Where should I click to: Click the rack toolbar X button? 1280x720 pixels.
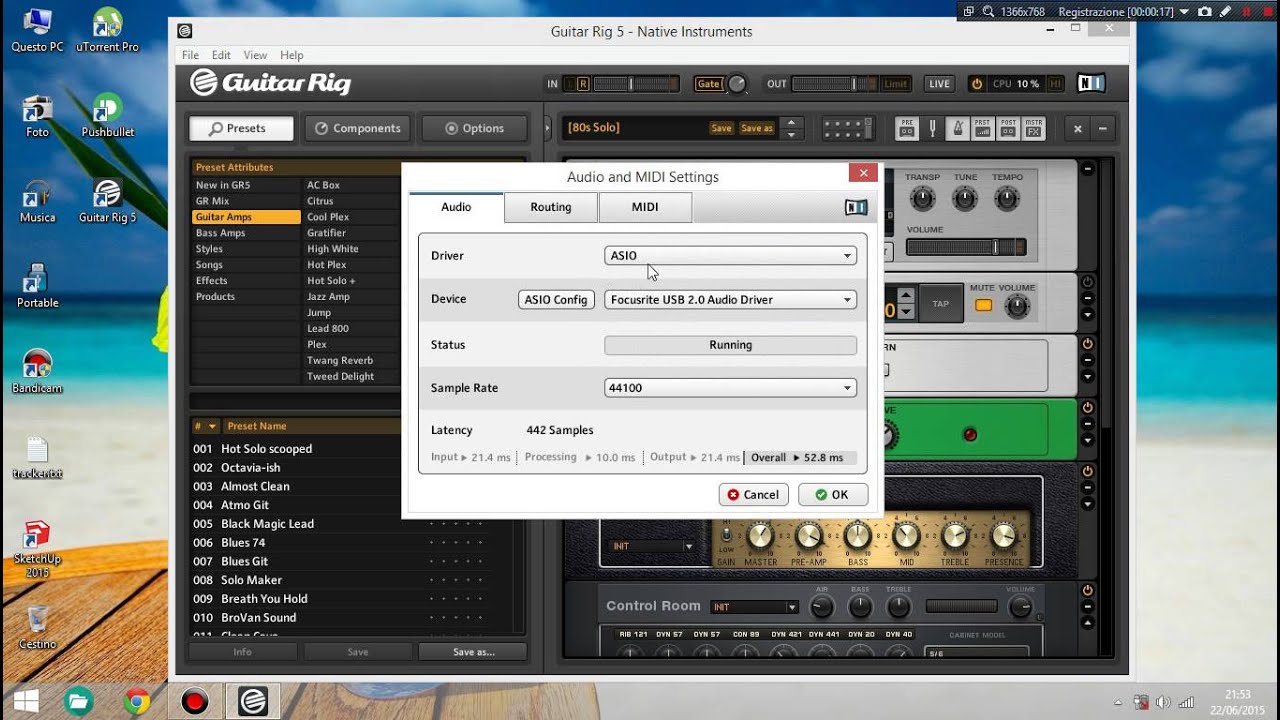click(1078, 128)
